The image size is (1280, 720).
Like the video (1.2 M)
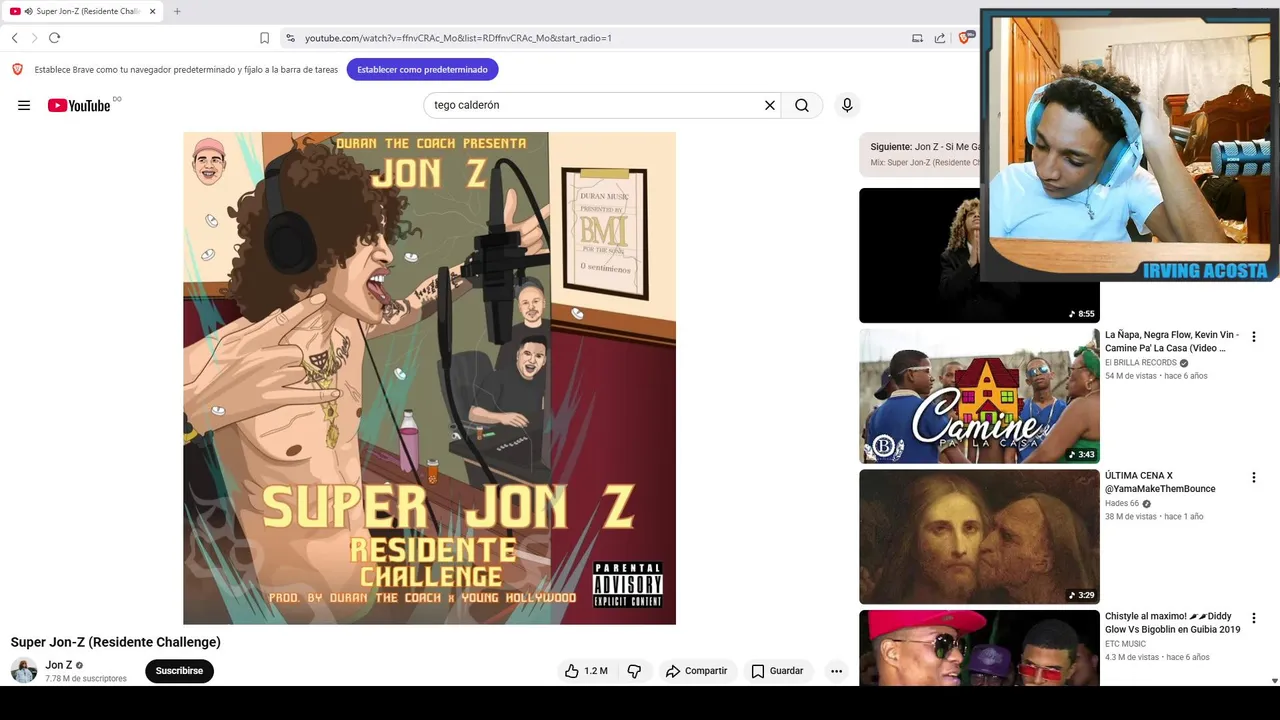coord(586,671)
